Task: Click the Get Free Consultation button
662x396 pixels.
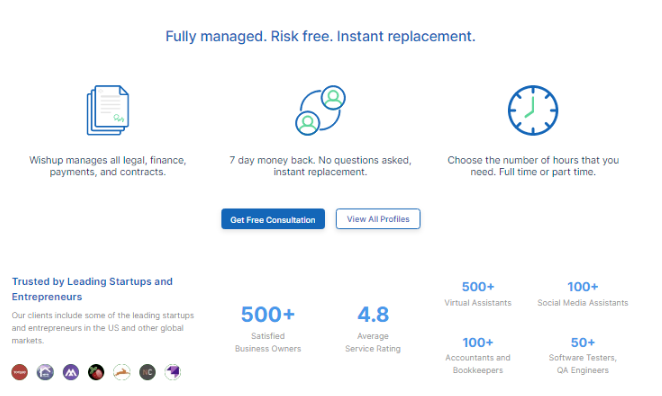Action: [273, 219]
